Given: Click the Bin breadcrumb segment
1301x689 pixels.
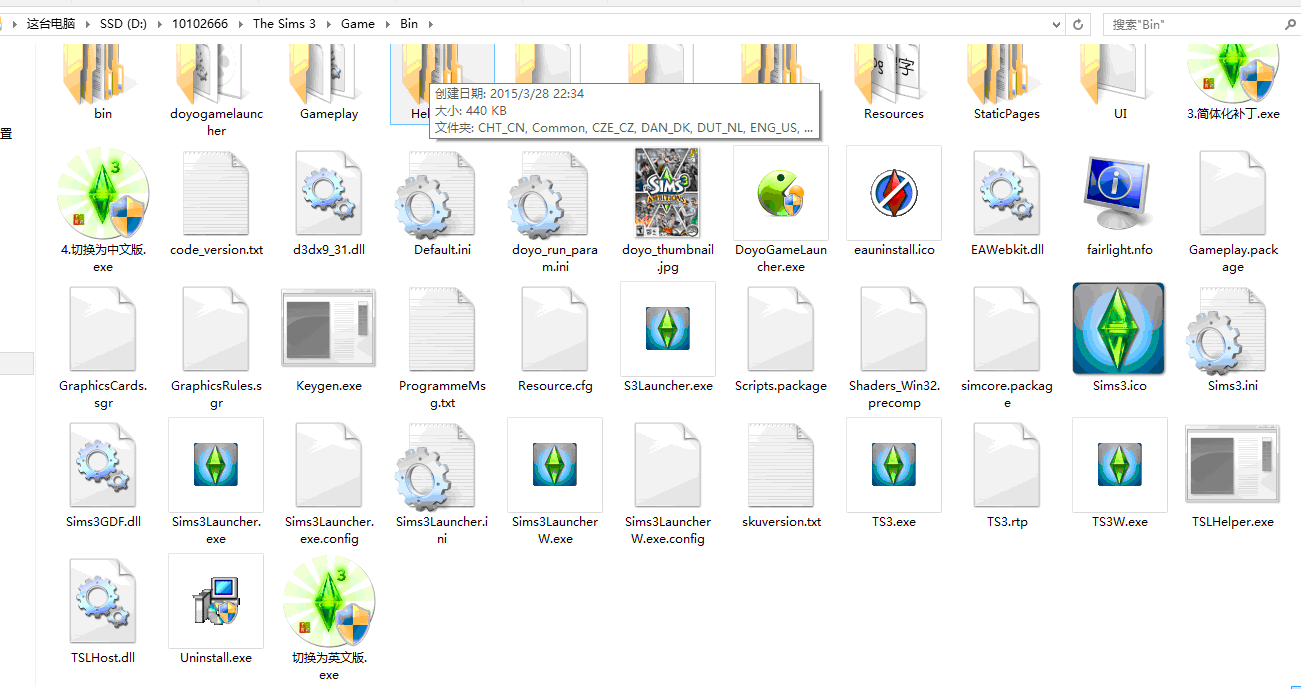Looking at the screenshot, I should pyautogui.click(x=409, y=23).
